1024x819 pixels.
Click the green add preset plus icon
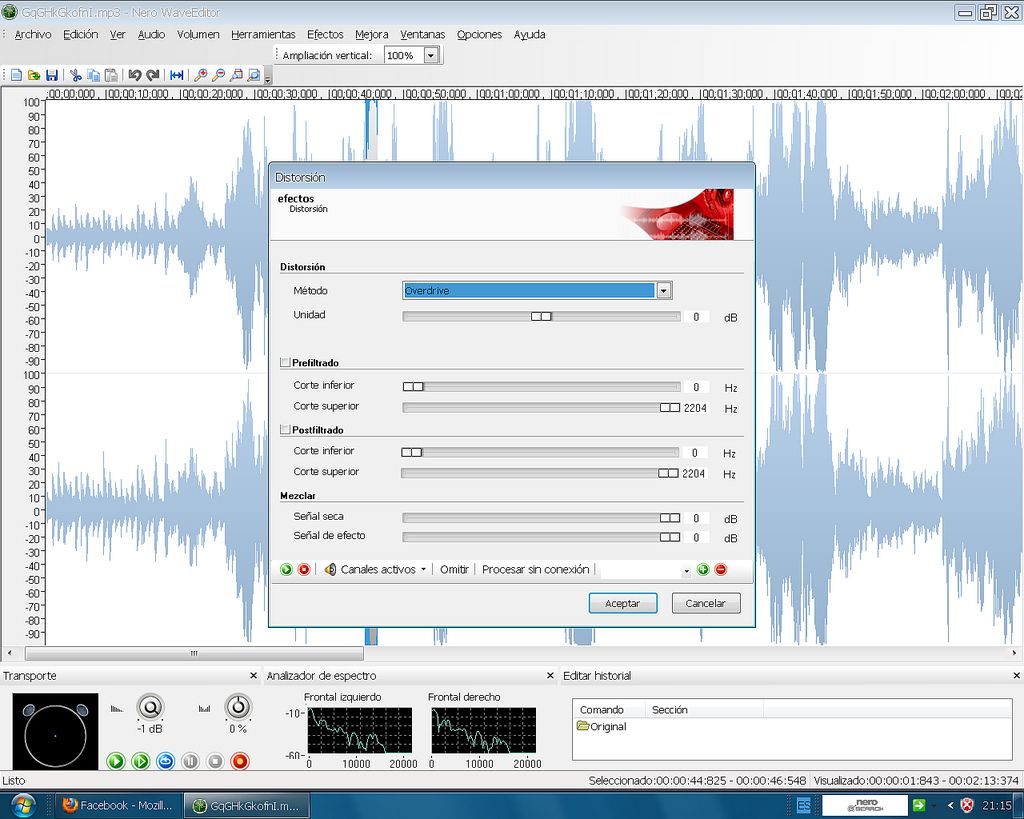click(x=703, y=570)
